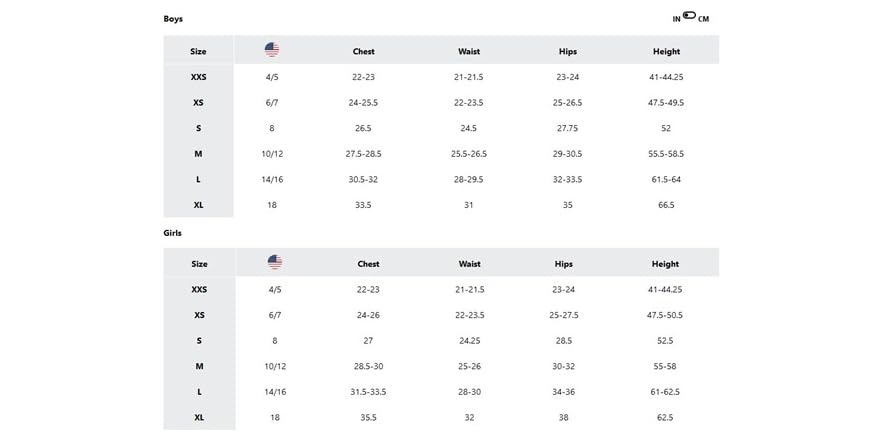Click the Girls table Chest column header

click(x=368, y=264)
